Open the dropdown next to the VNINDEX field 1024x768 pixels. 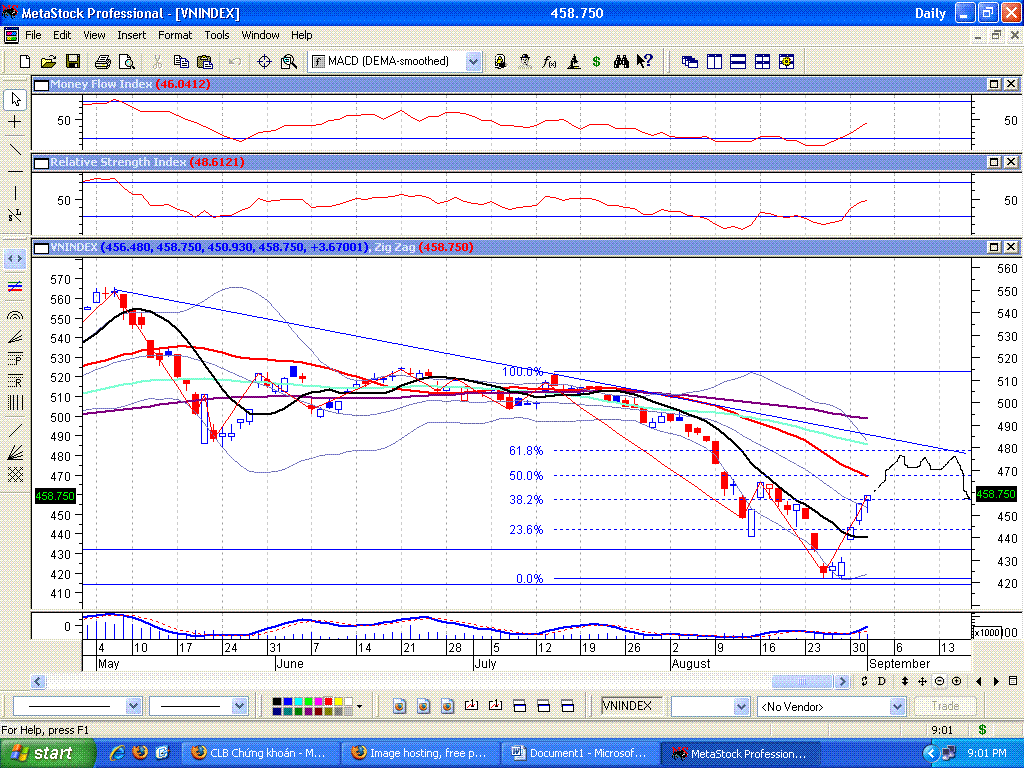741,706
